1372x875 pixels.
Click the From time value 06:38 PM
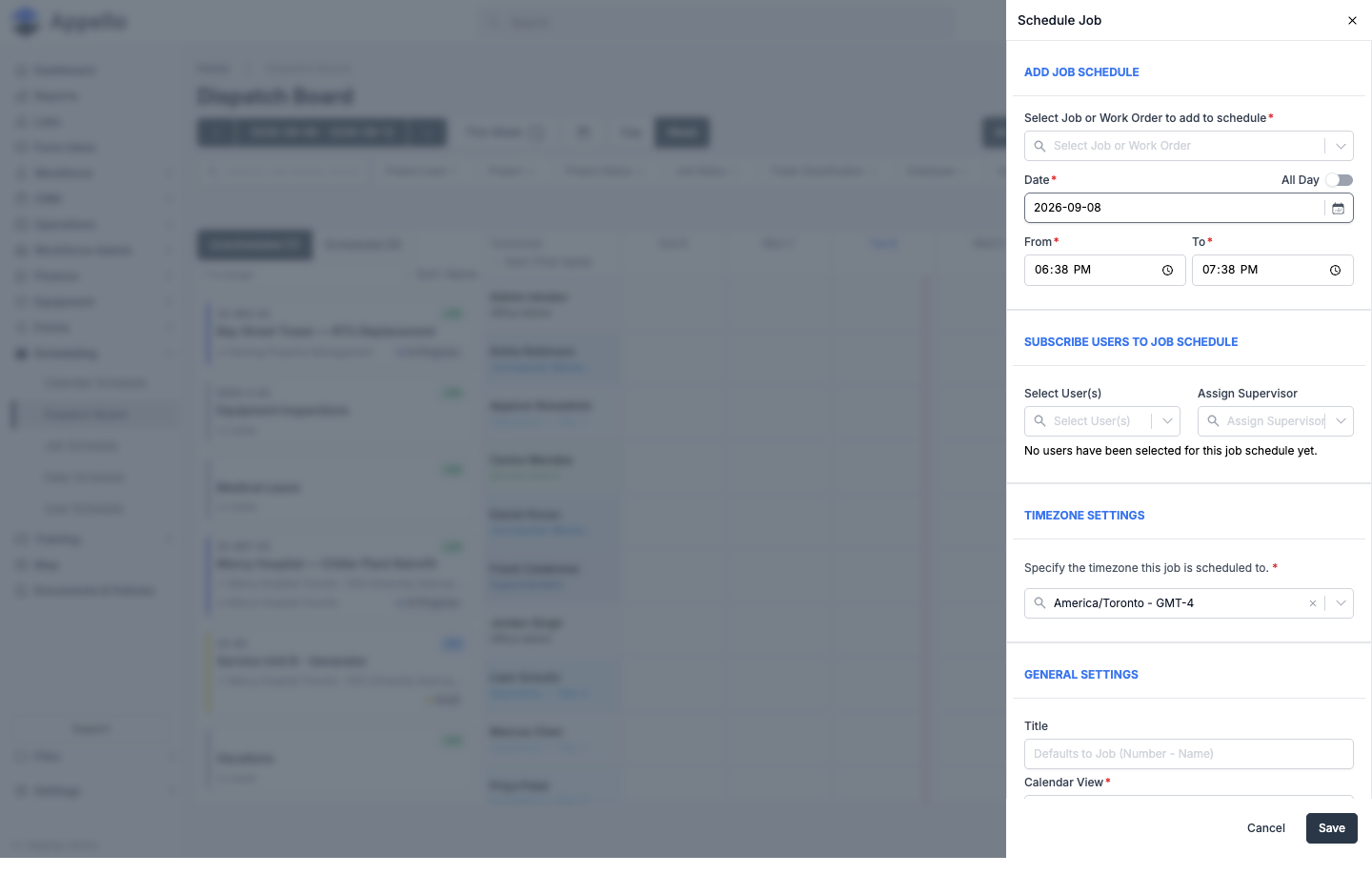coord(1062,270)
